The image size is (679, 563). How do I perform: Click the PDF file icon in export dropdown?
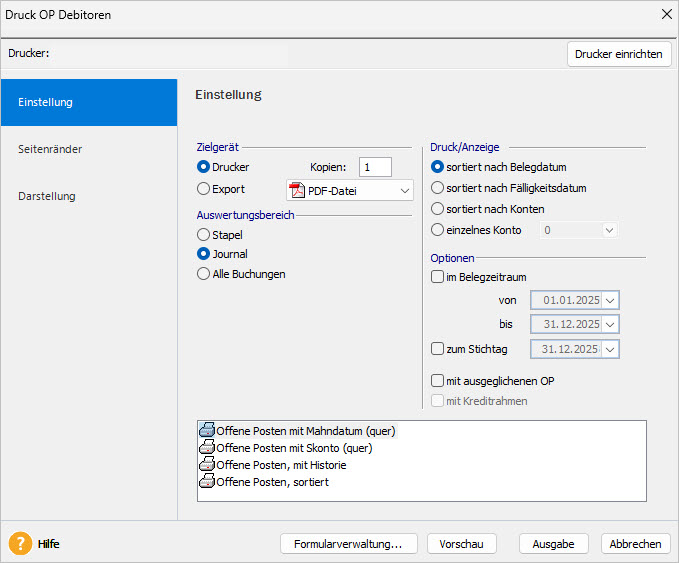tap(297, 190)
